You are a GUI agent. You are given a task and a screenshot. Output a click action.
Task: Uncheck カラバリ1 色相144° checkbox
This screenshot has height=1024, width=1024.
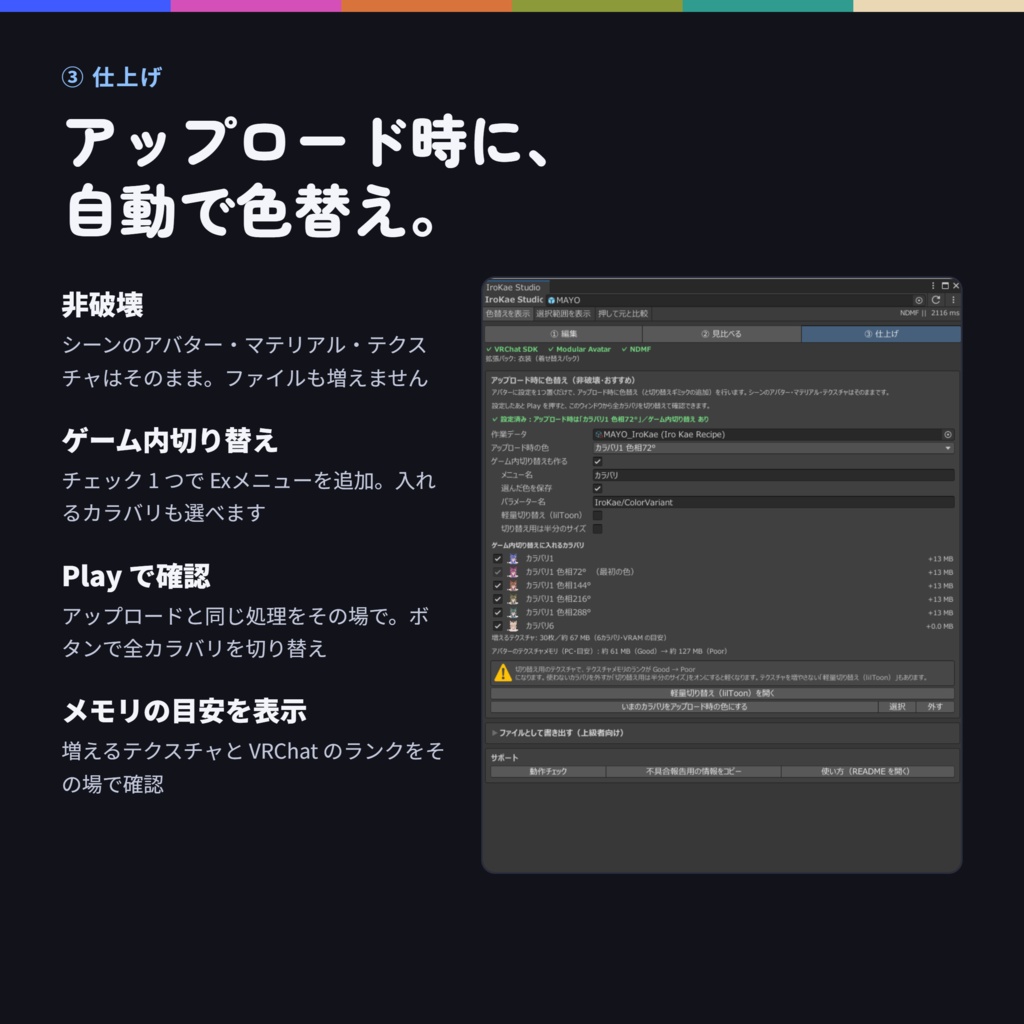[x=498, y=586]
